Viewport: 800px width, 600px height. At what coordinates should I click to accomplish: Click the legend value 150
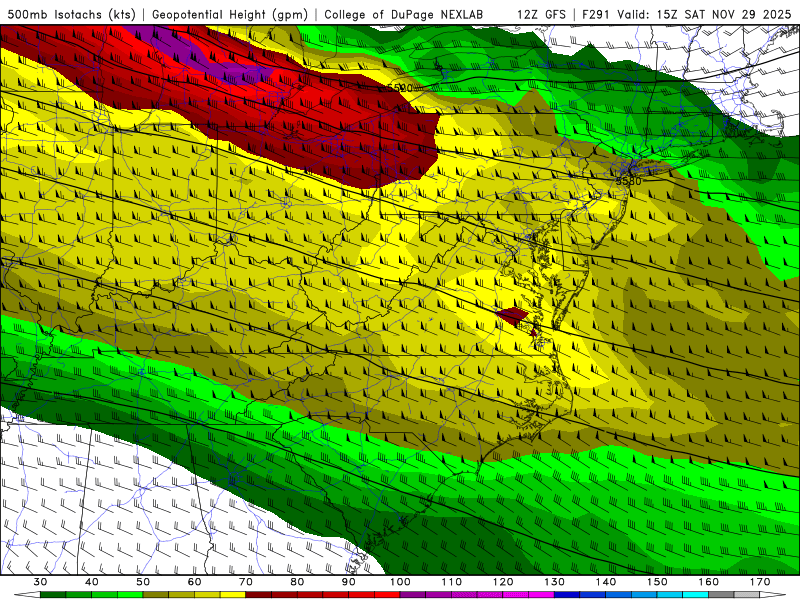(x=658, y=582)
